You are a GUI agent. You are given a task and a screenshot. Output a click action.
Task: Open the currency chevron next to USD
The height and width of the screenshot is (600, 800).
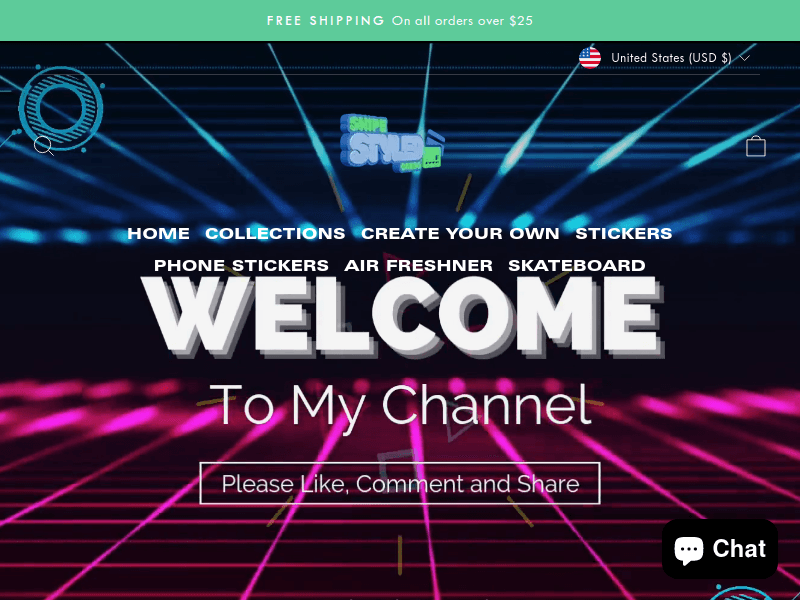744,58
